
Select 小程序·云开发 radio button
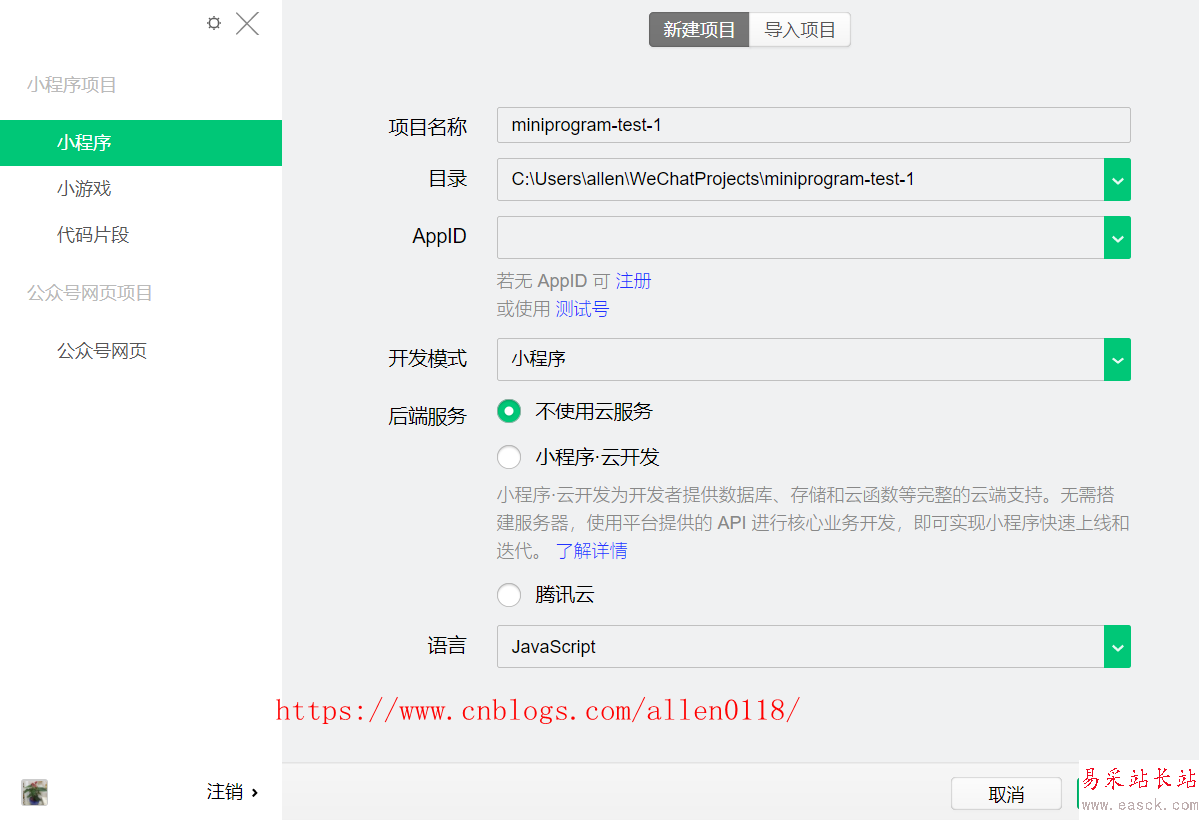(x=509, y=457)
